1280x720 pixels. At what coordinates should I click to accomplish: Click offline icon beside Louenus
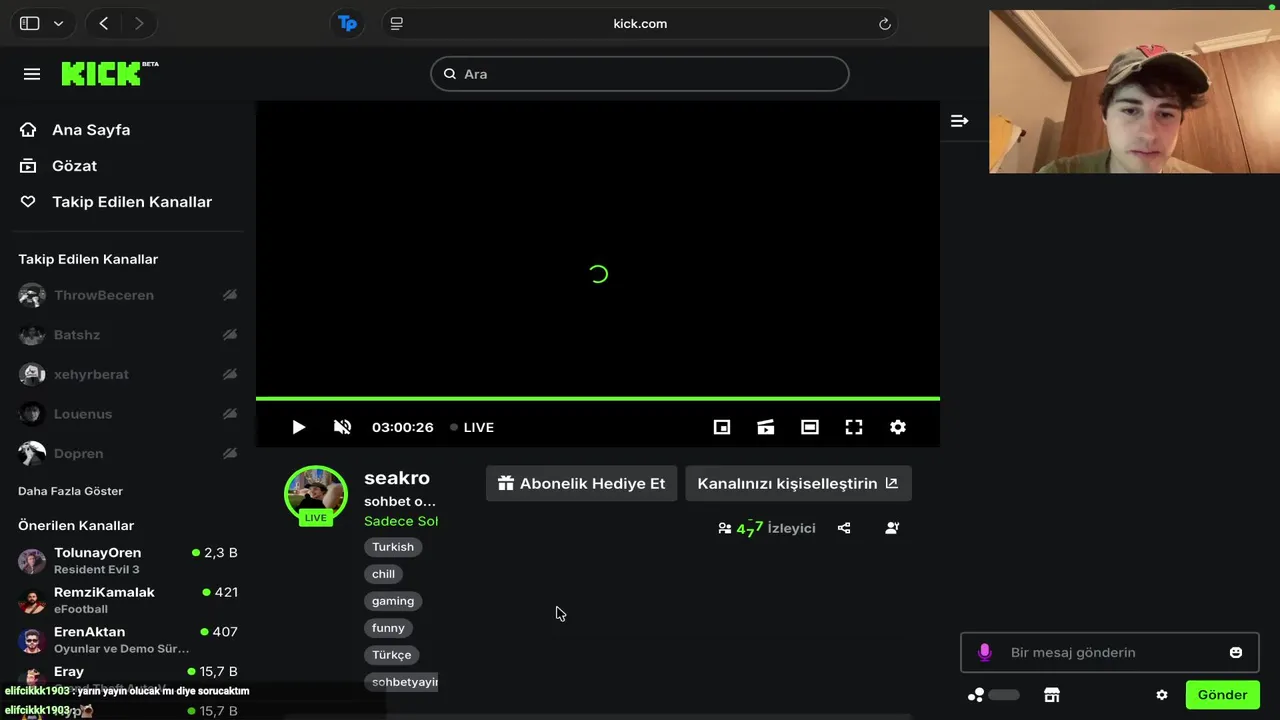(230, 414)
